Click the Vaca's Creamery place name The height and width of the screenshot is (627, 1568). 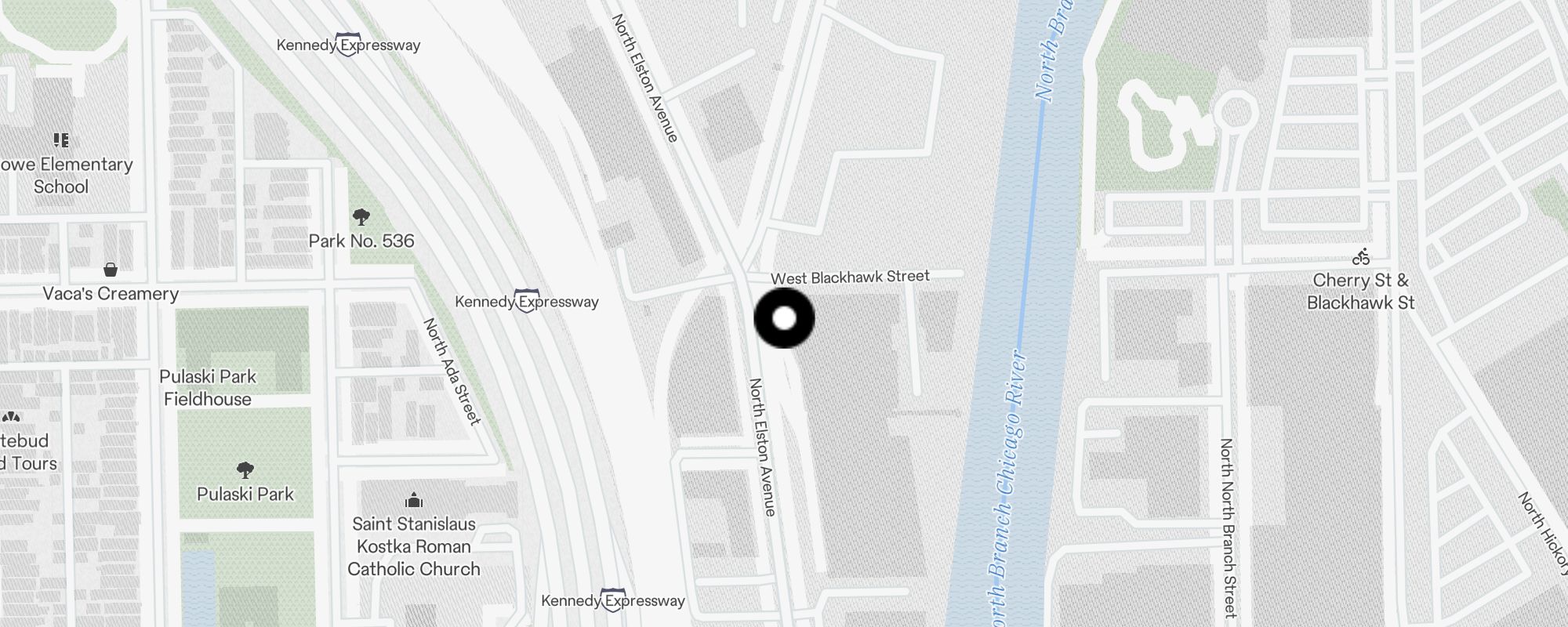[111, 294]
